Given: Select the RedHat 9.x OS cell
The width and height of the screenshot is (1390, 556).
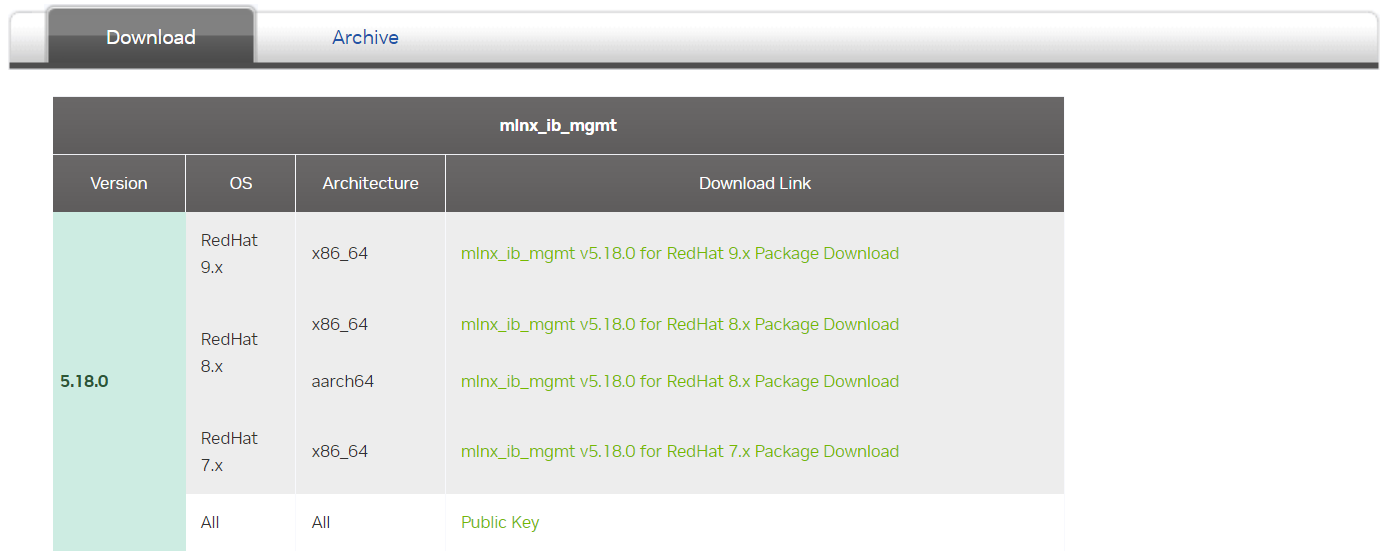Looking at the screenshot, I should click(x=241, y=254).
